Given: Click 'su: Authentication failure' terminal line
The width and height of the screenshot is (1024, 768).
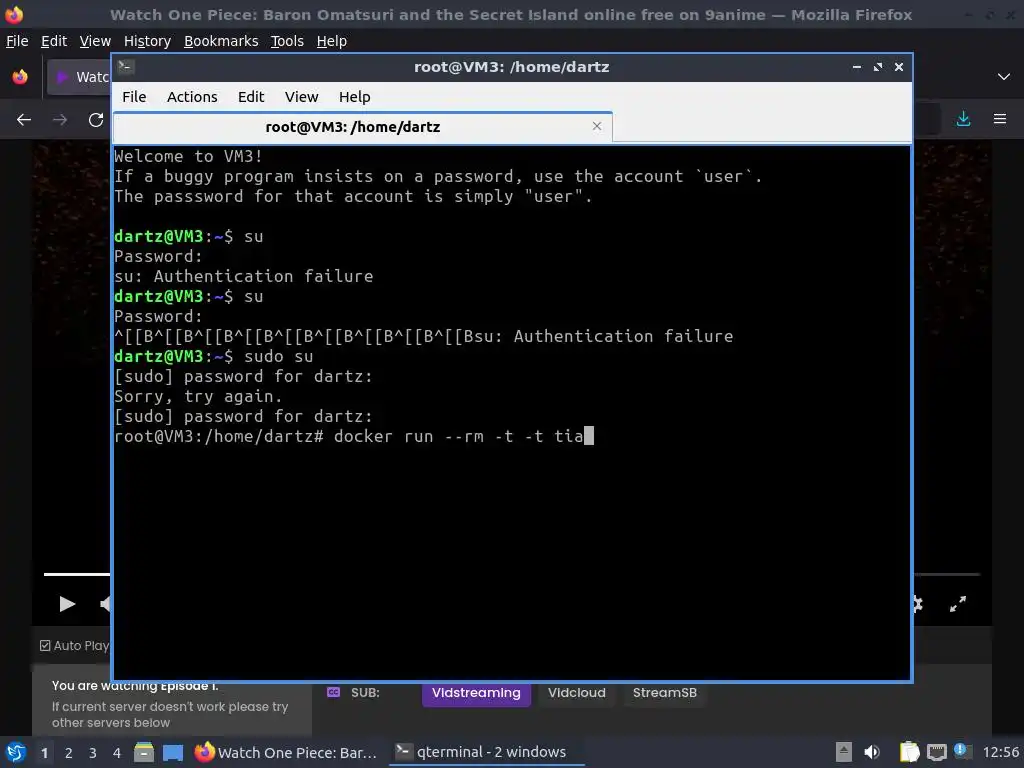Looking at the screenshot, I should click(243, 276).
